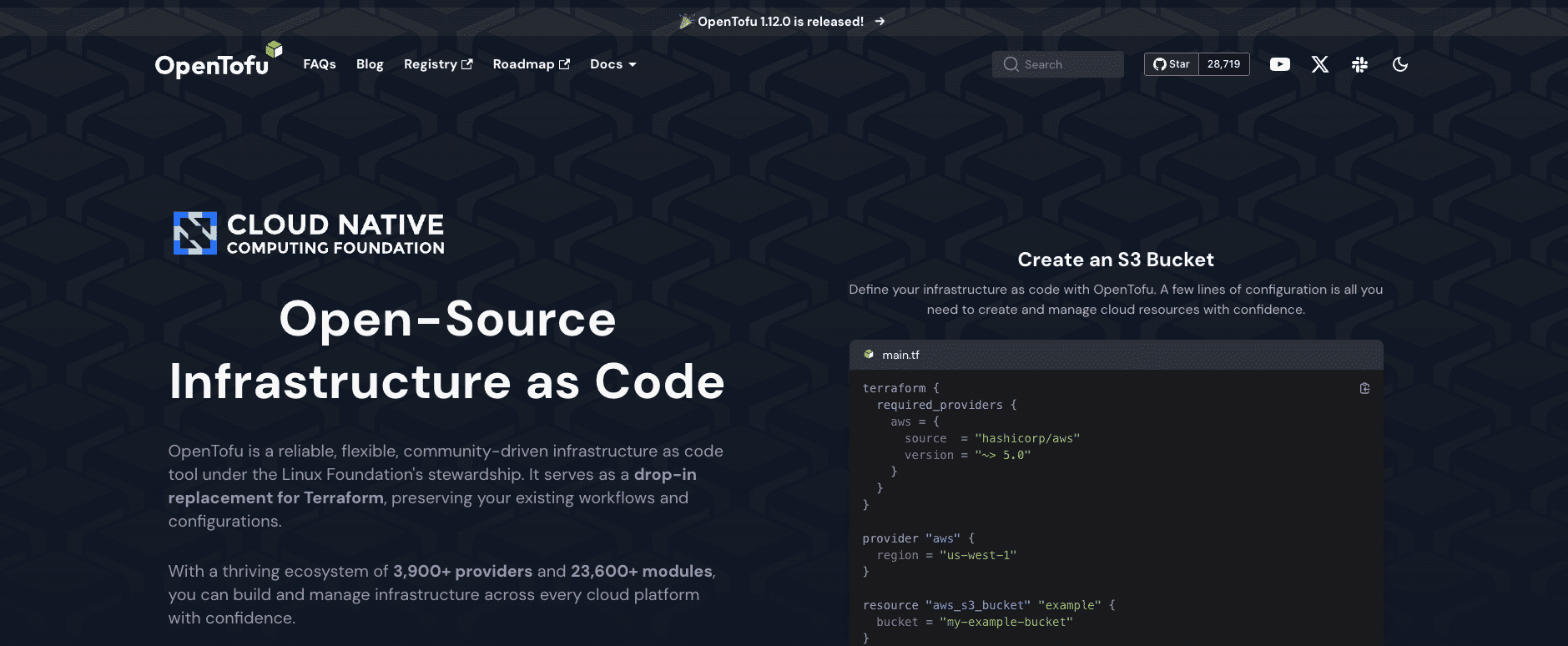The image size is (1568, 646).
Task: Click the tofu cube logo icon
Action: tap(274, 49)
